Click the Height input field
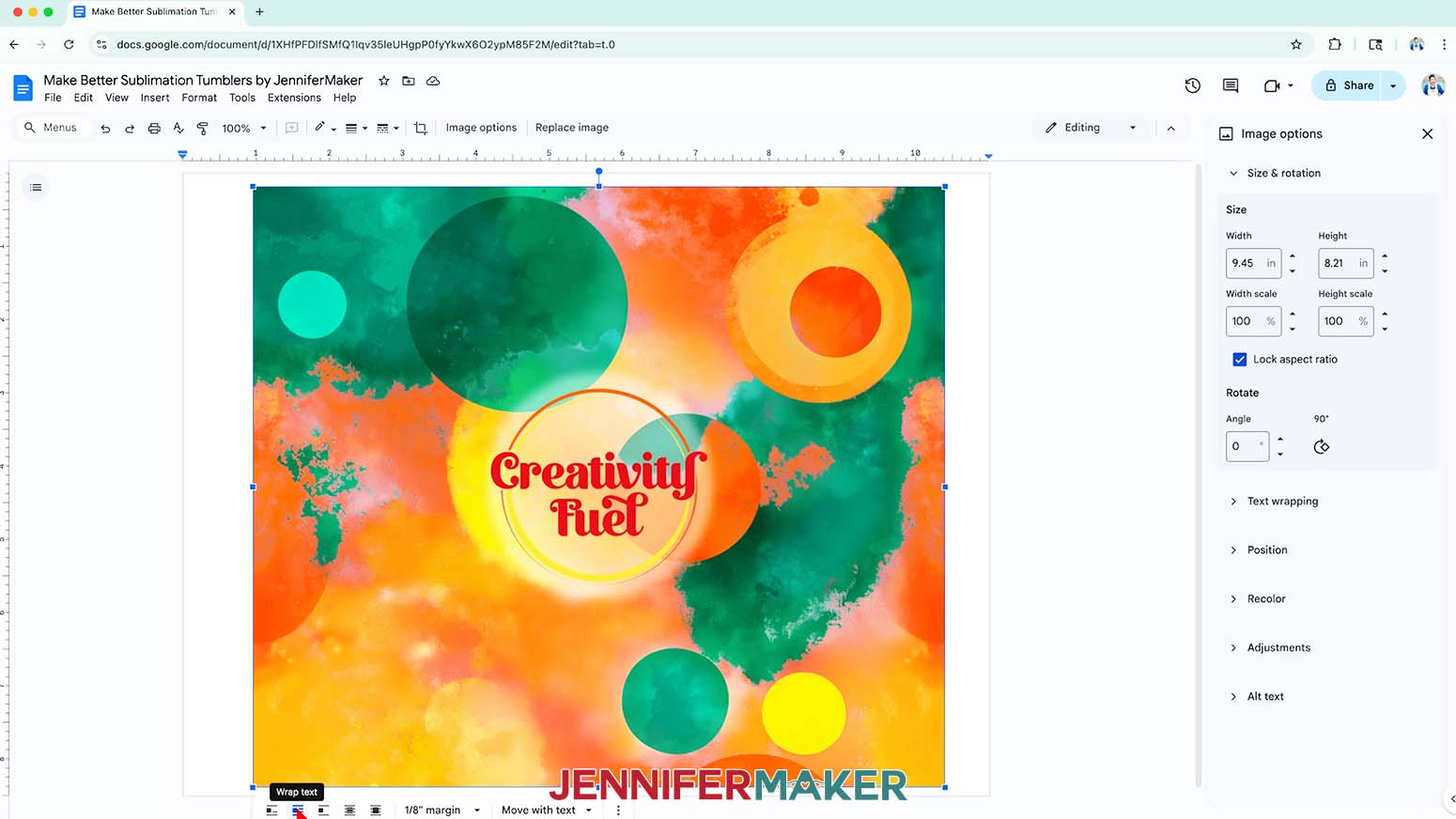The height and width of the screenshot is (819, 1456). point(1345,263)
